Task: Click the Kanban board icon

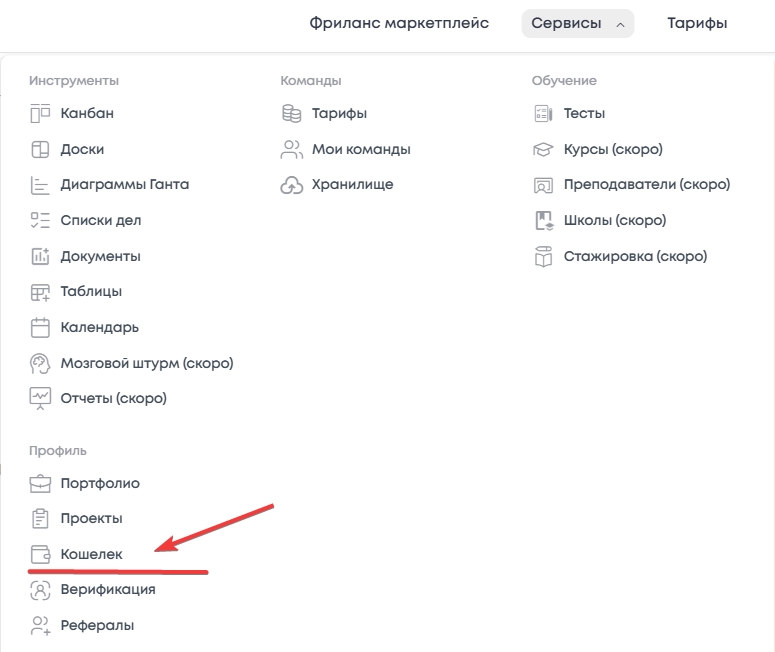Action: click(40, 113)
